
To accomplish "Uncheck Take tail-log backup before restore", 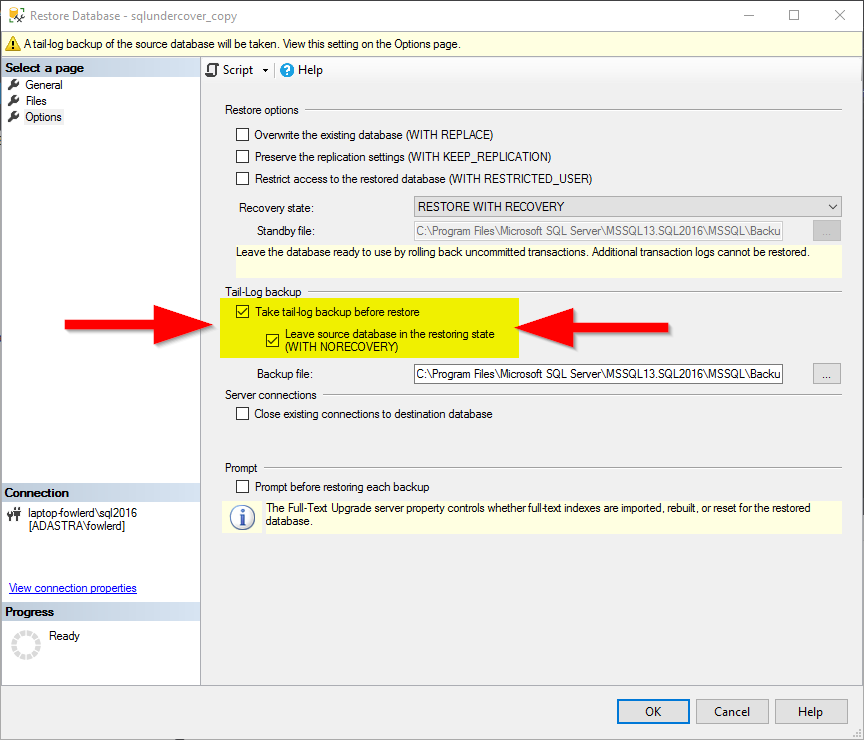I will click(242, 311).
